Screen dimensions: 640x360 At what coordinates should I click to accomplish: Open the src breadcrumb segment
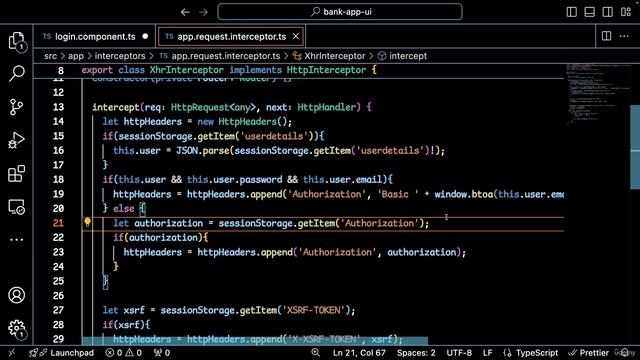(51, 56)
